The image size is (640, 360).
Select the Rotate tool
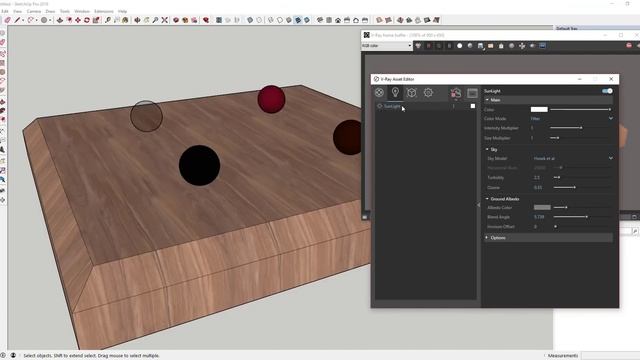click(87, 20)
